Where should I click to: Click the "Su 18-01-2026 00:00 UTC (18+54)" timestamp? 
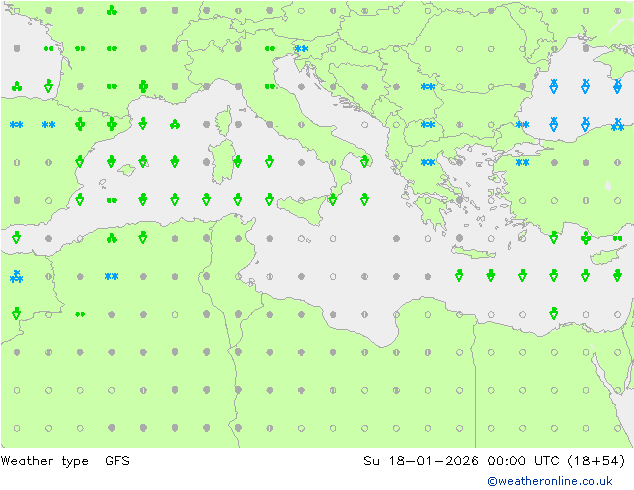click(494, 460)
